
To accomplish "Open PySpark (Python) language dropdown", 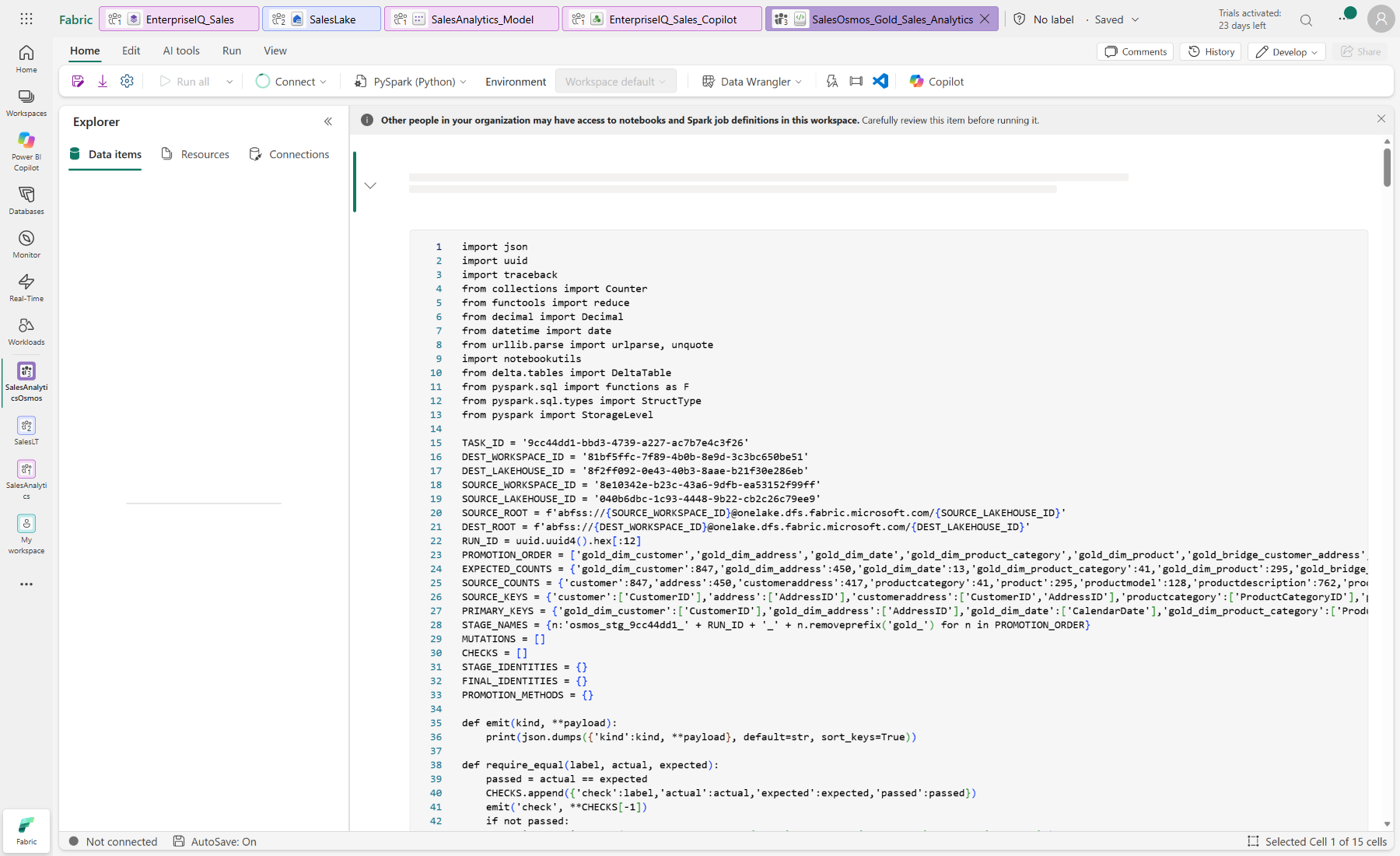I will [410, 82].
